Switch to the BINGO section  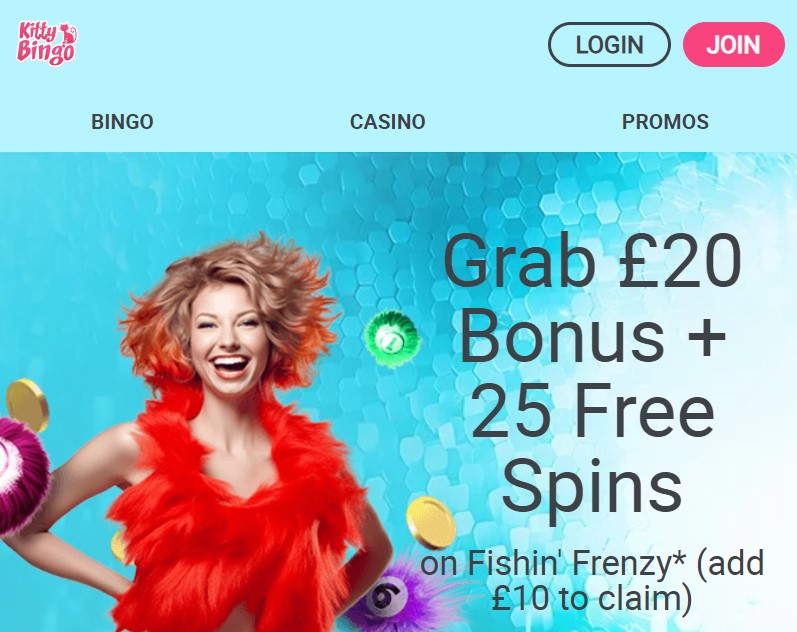(x=122, y=122)
